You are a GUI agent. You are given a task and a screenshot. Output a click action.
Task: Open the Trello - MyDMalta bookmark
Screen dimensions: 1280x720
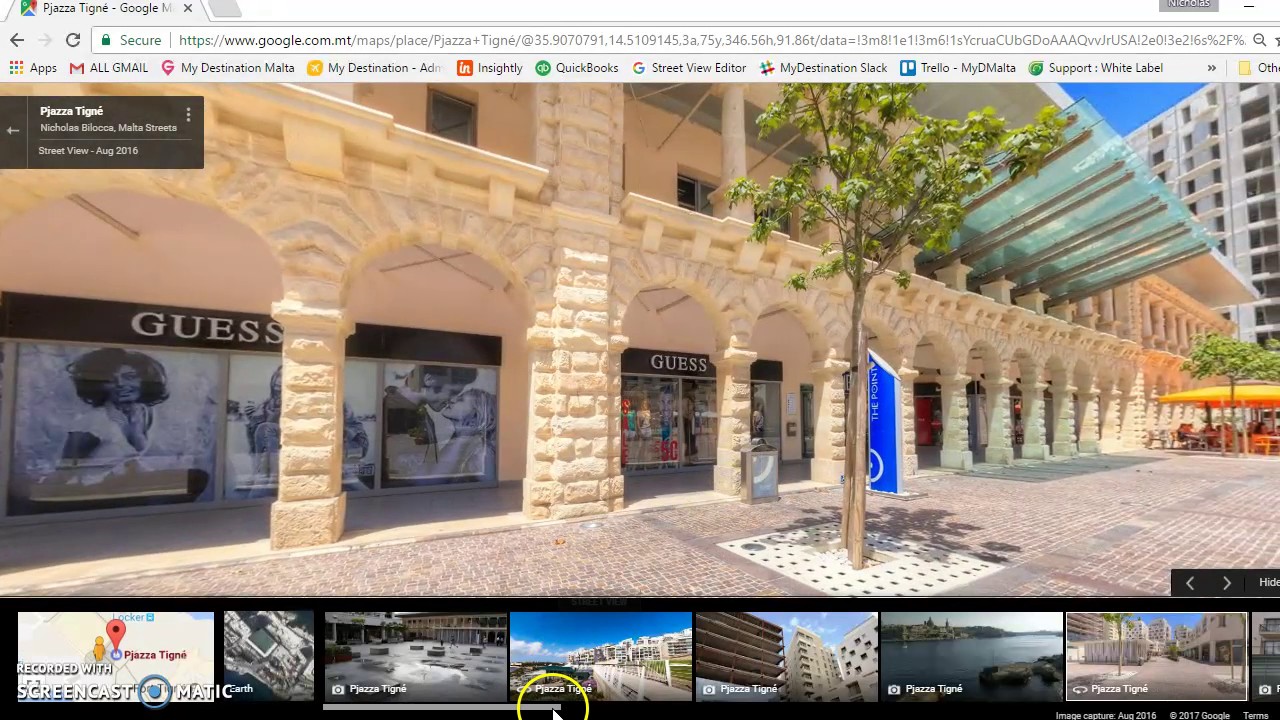(x=958, y=68)
